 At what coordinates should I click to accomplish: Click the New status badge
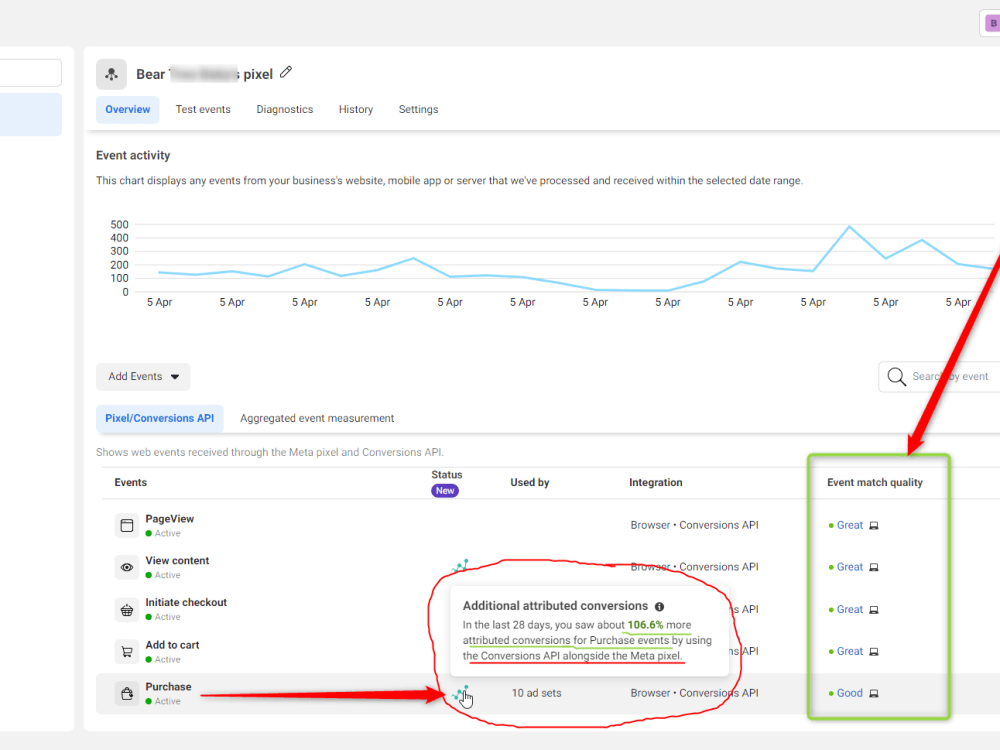pyautogui.click(x=445, y=491)
